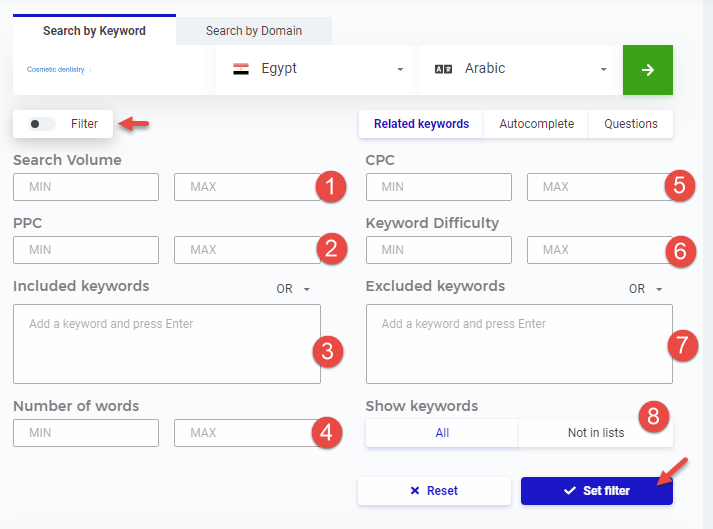The height and width of the screenshot is (529, 713).
Task: Open the Egypt country dropdown
Action: pyautogui.click(x=316, y=70)
